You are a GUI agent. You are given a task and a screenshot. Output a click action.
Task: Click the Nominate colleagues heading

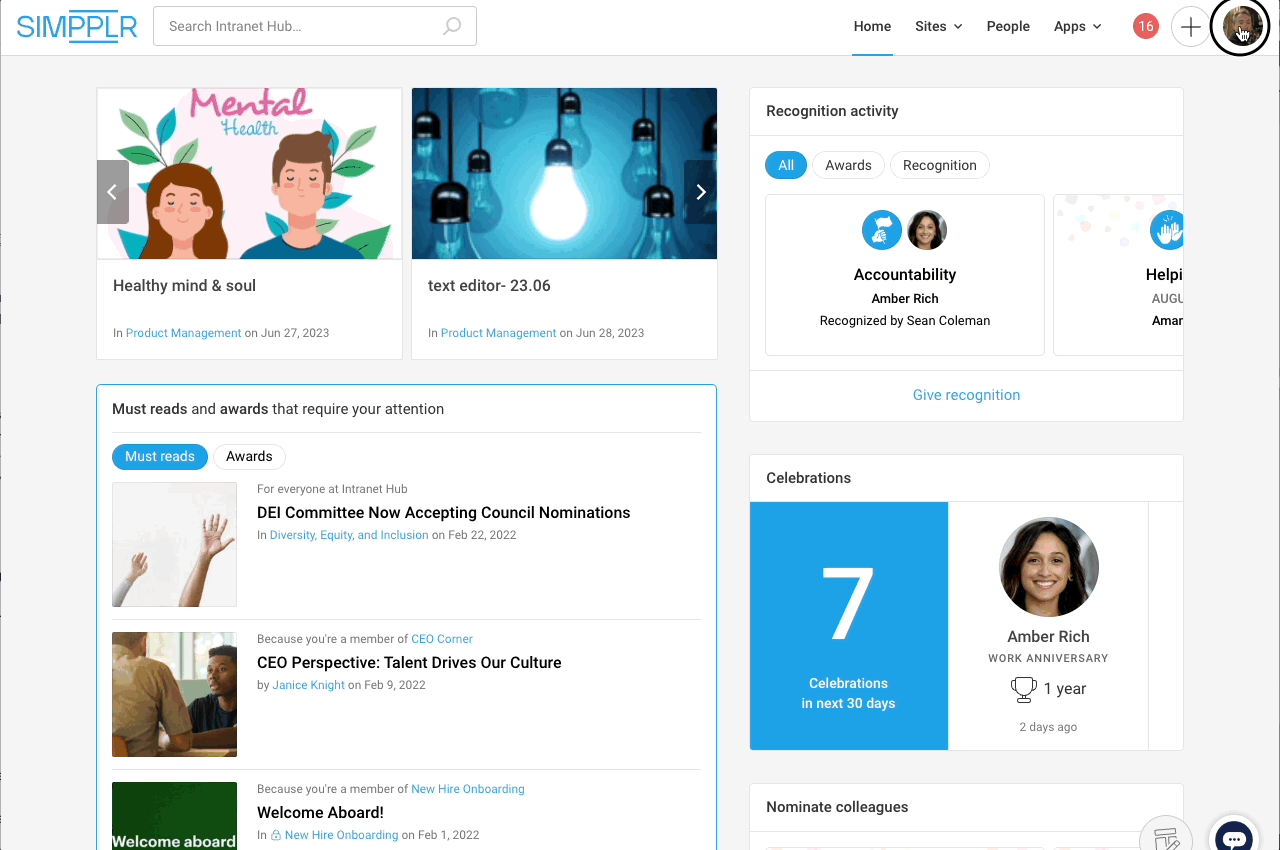tap(837, 807)
